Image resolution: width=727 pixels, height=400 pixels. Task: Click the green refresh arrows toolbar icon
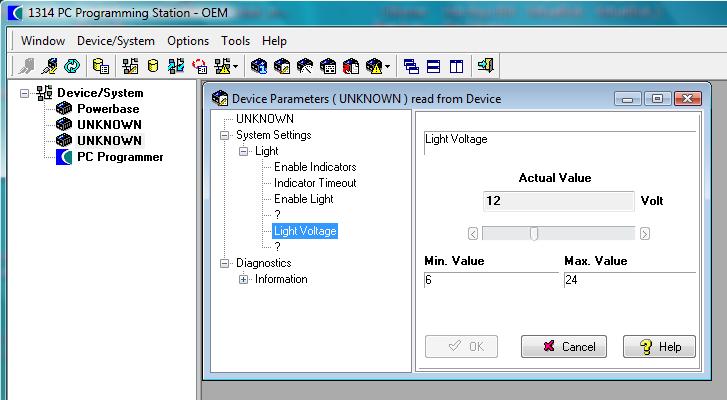pos(72,67)
